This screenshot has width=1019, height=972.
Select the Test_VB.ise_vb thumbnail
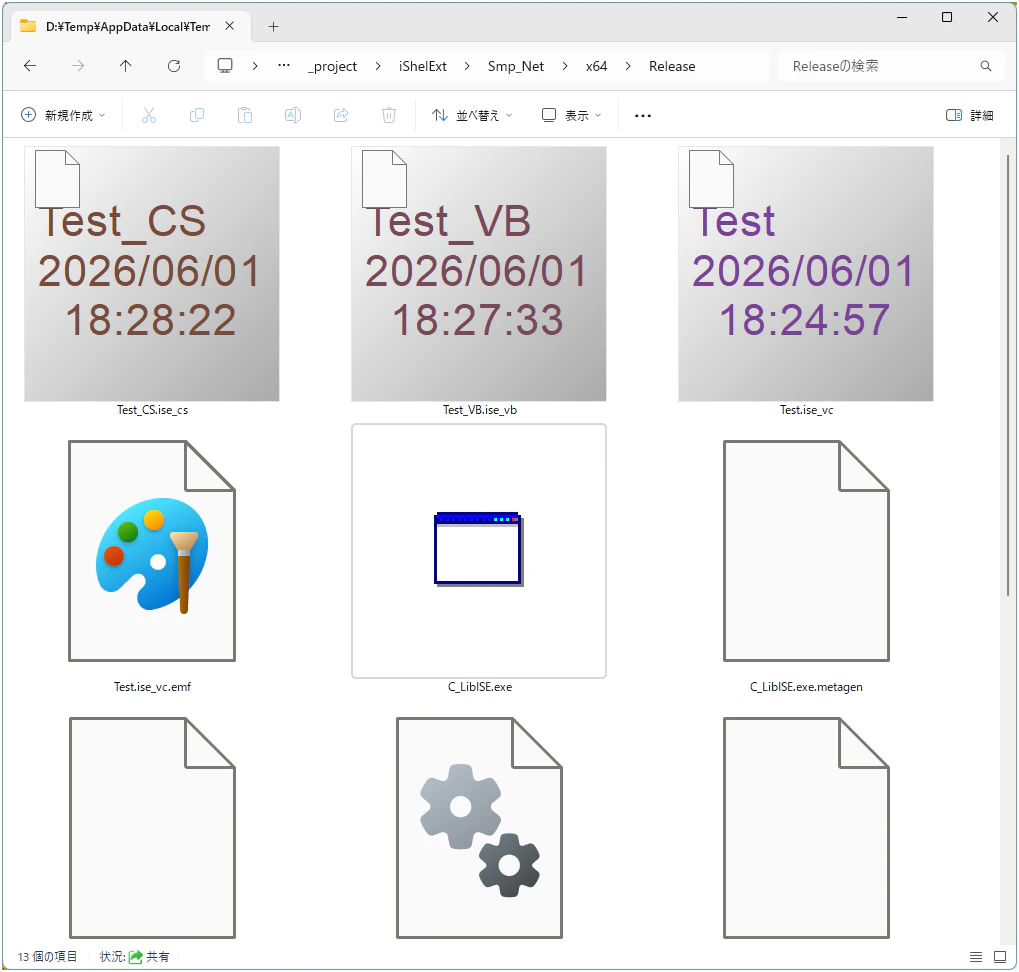[x=479, y=274]
